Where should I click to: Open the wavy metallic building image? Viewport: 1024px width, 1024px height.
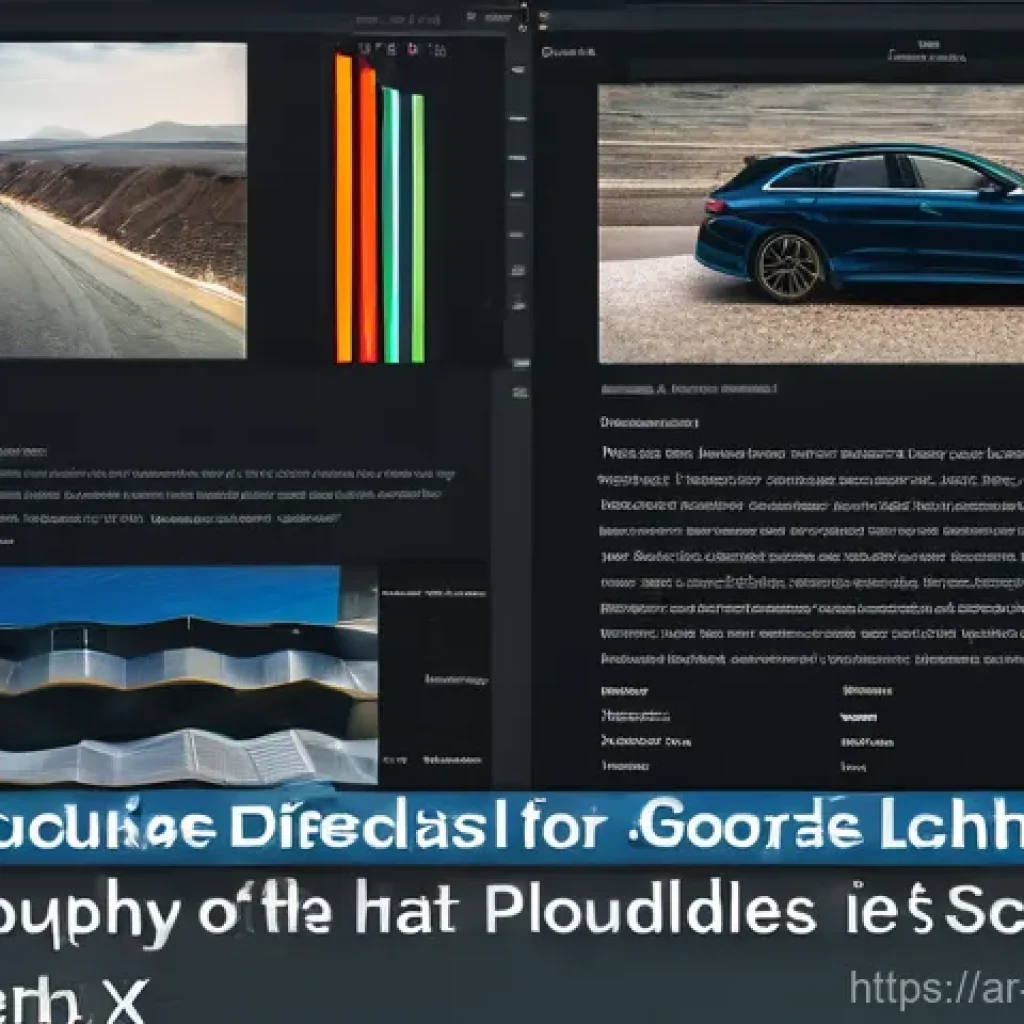point(188,675)
